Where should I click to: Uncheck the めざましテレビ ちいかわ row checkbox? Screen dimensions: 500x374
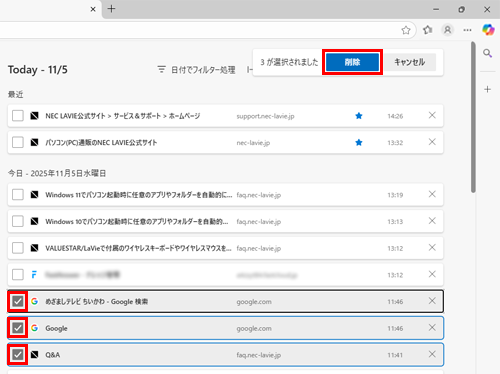pyautogui.click(x=18, y=301)
